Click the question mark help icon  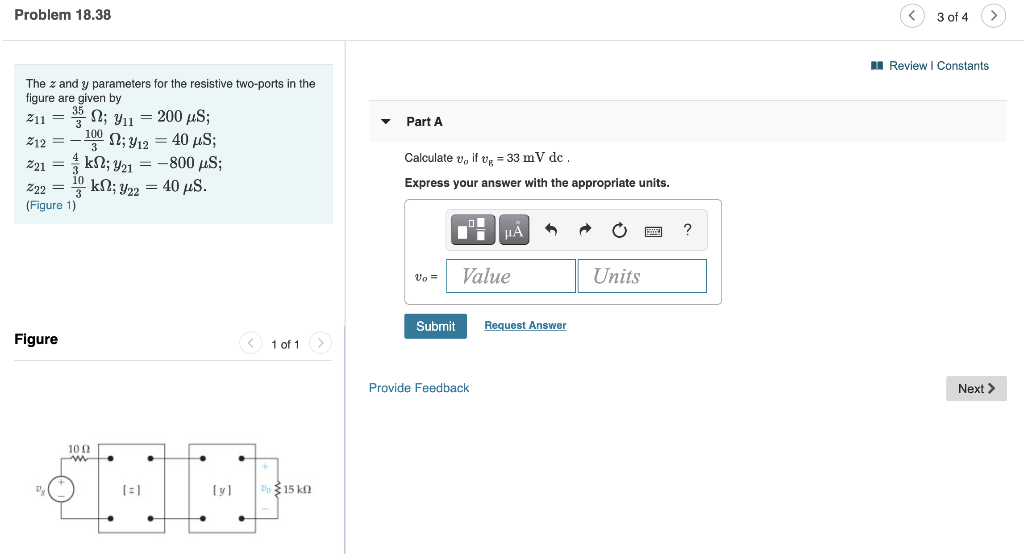pos(687,229)
